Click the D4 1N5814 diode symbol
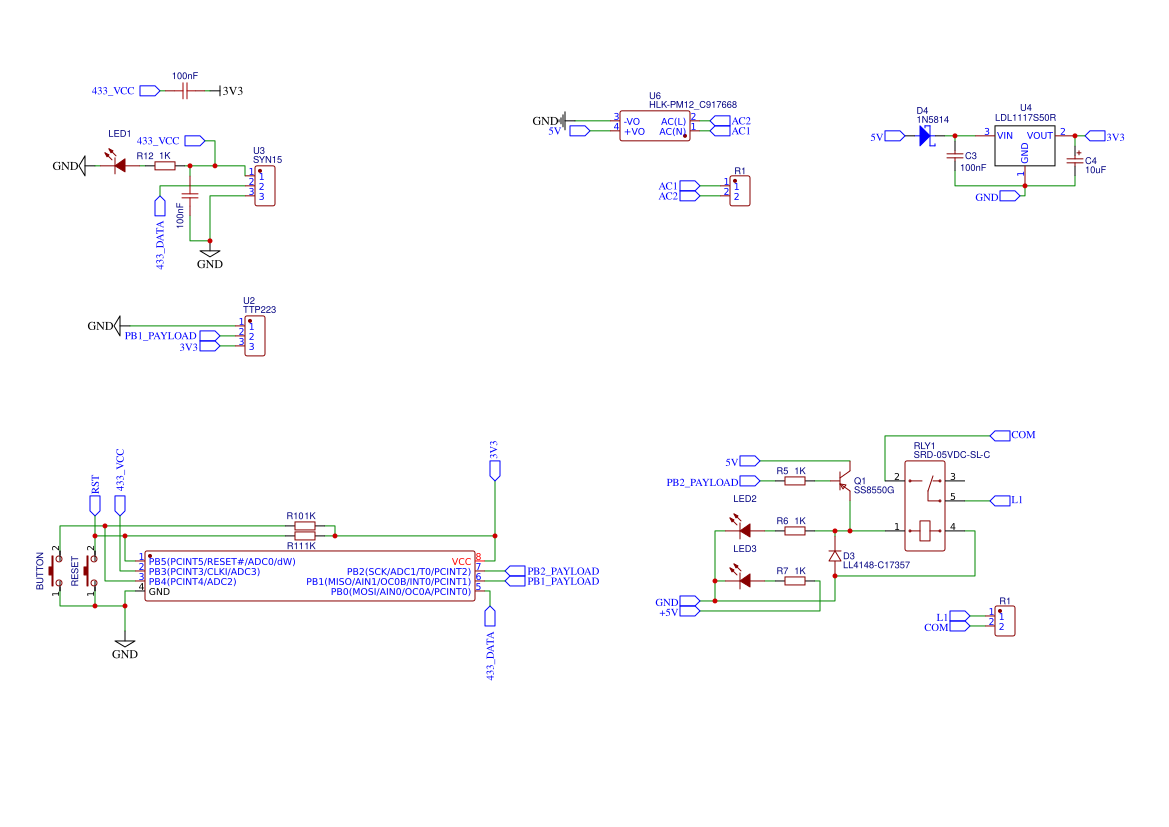The width and height of the screenshot is (1169, 827). (925, 136)
